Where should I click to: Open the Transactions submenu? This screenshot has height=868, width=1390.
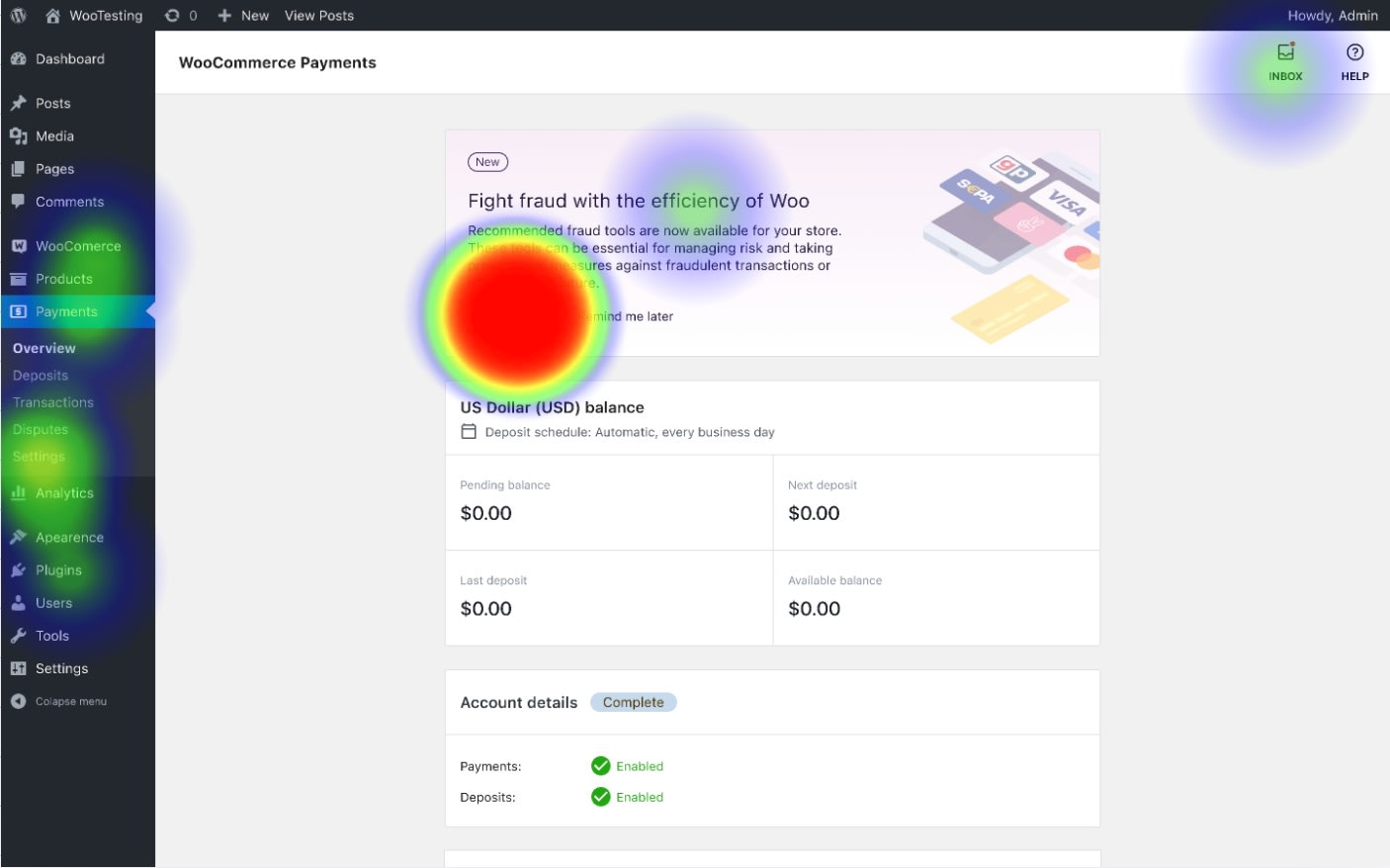click(53, 402)
